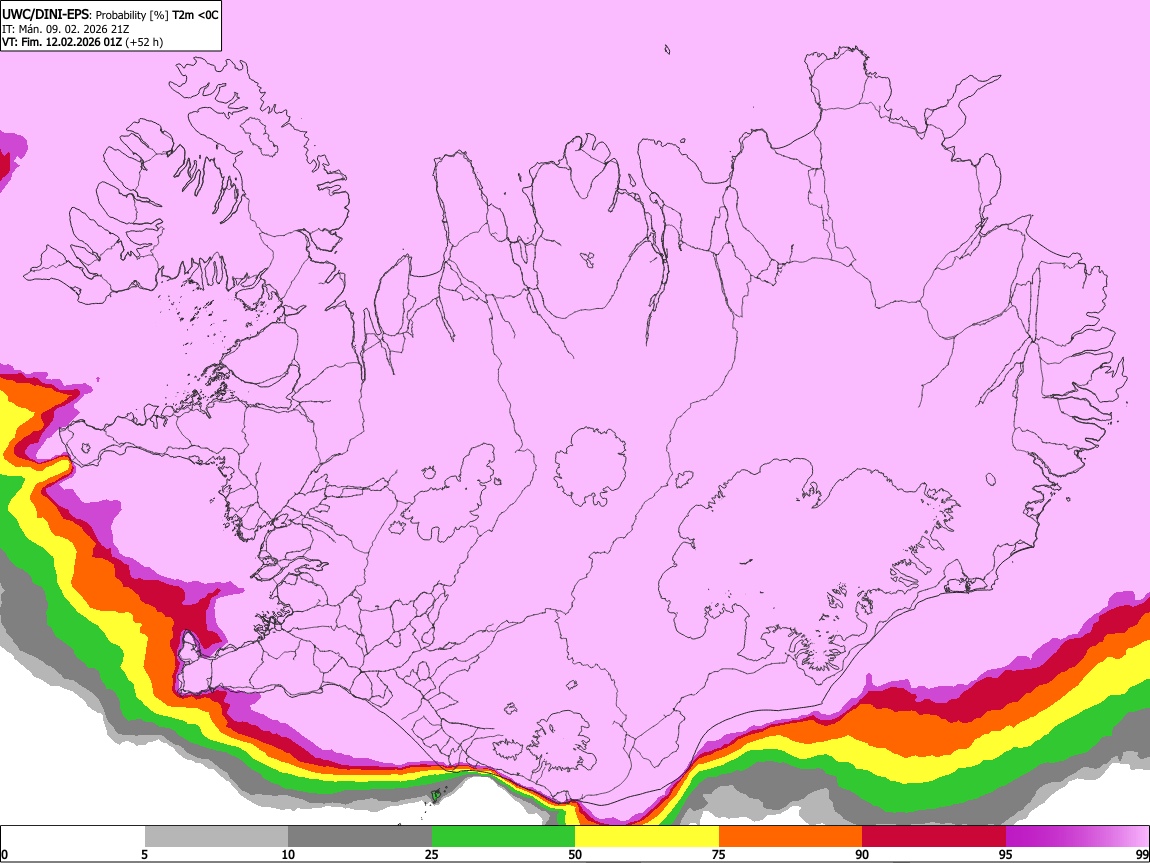Click the yellow 50–75% legend swatch
1150x863 pixels.
[x=647, y=837]
